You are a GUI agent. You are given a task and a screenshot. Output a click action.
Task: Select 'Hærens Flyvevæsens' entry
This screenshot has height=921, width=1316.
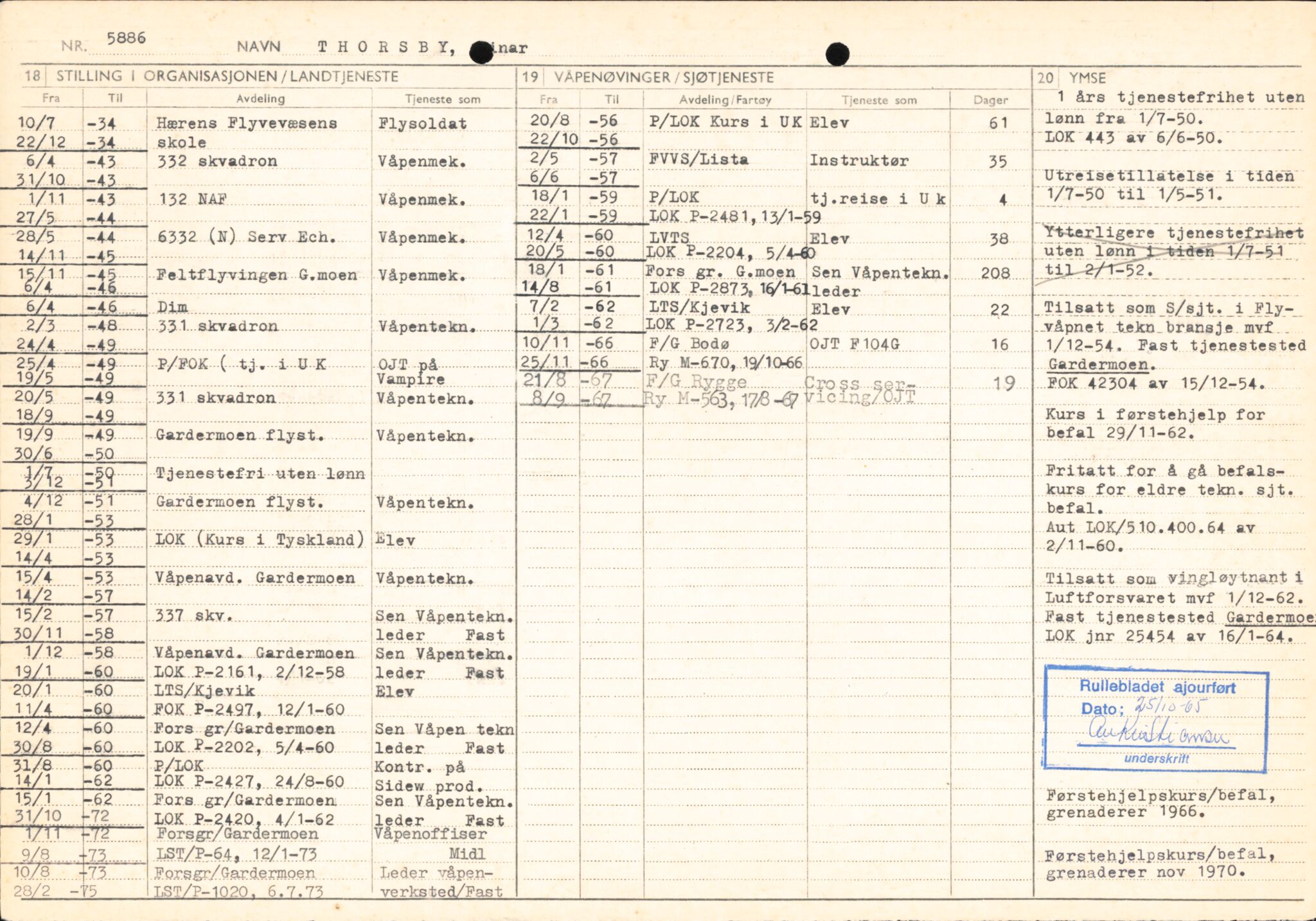pos(247,123)
